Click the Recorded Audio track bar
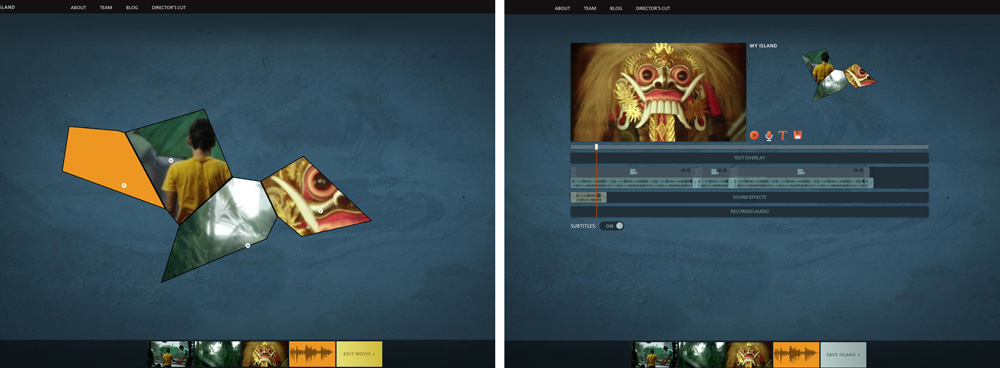 coord(749,211)
